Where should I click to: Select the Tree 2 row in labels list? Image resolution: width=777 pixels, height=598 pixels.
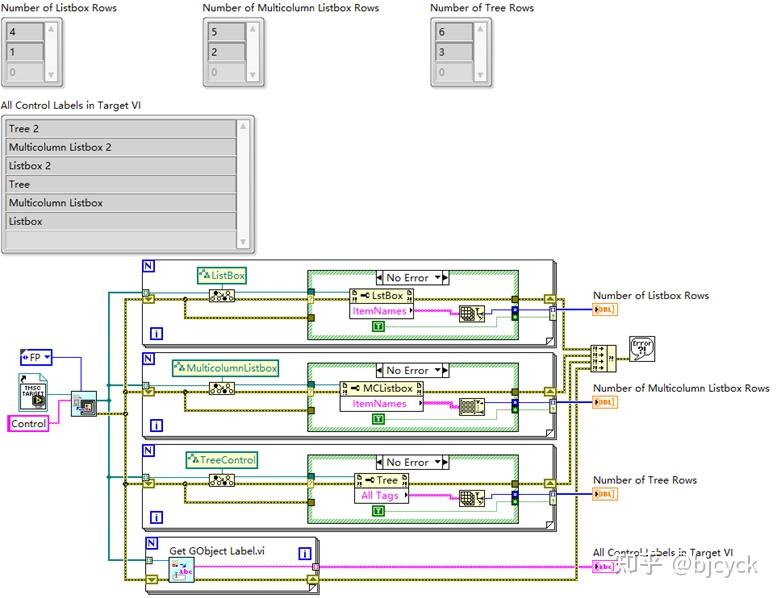[120, 129]
